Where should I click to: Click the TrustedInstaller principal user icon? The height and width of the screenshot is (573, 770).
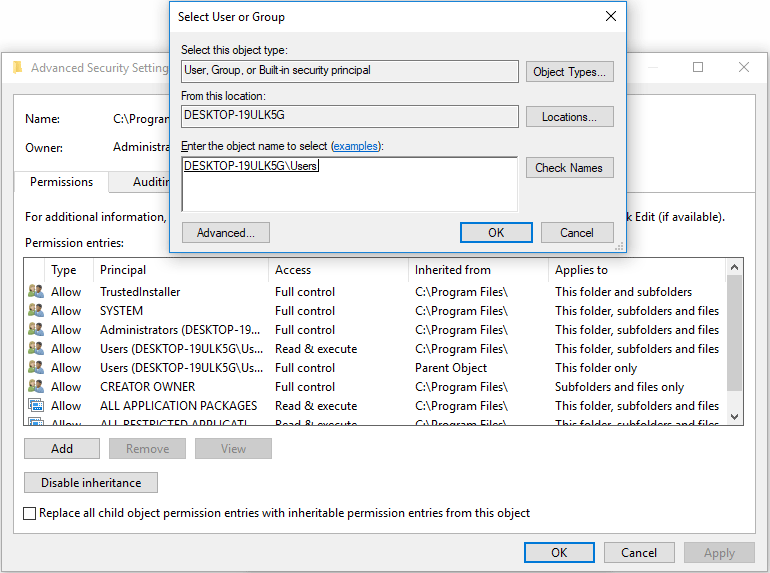point(36,292)
